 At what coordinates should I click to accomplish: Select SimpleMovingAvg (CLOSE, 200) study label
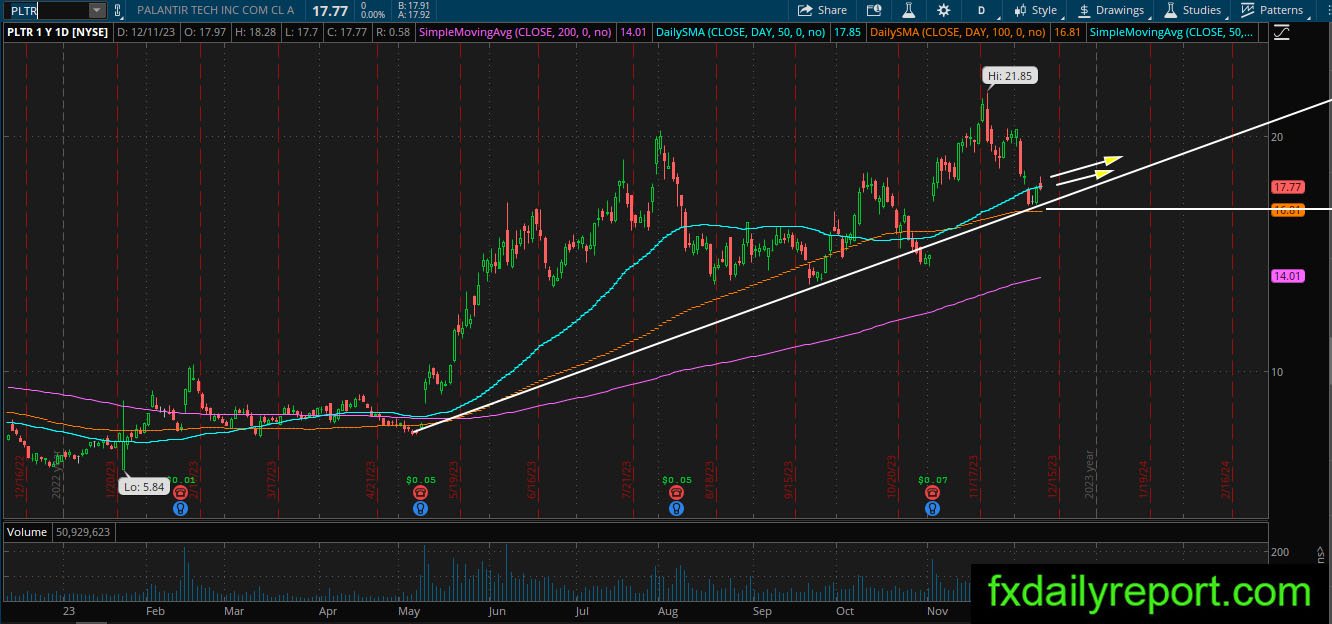coord(516,33)
